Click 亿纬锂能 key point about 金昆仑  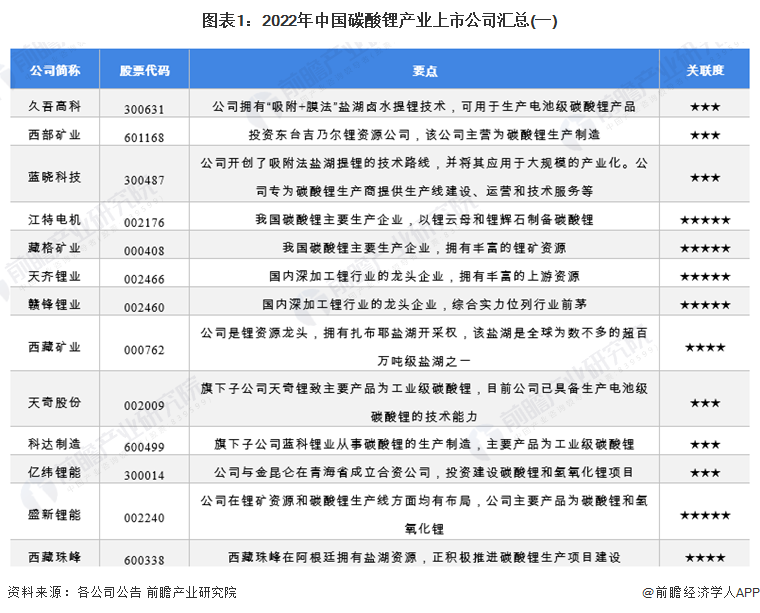(424, 472)
